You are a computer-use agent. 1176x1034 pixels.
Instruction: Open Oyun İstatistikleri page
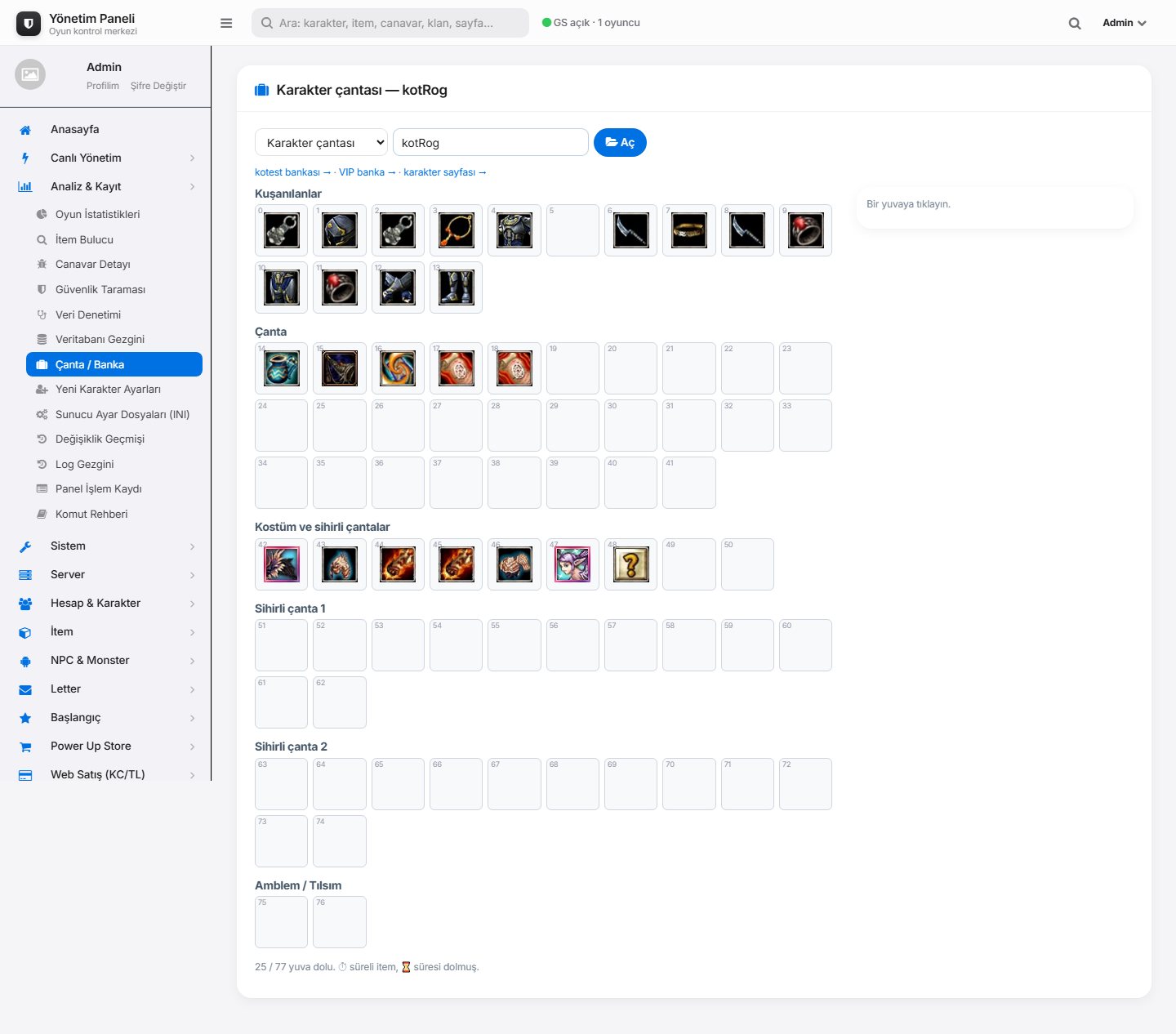tap(114, 214)
